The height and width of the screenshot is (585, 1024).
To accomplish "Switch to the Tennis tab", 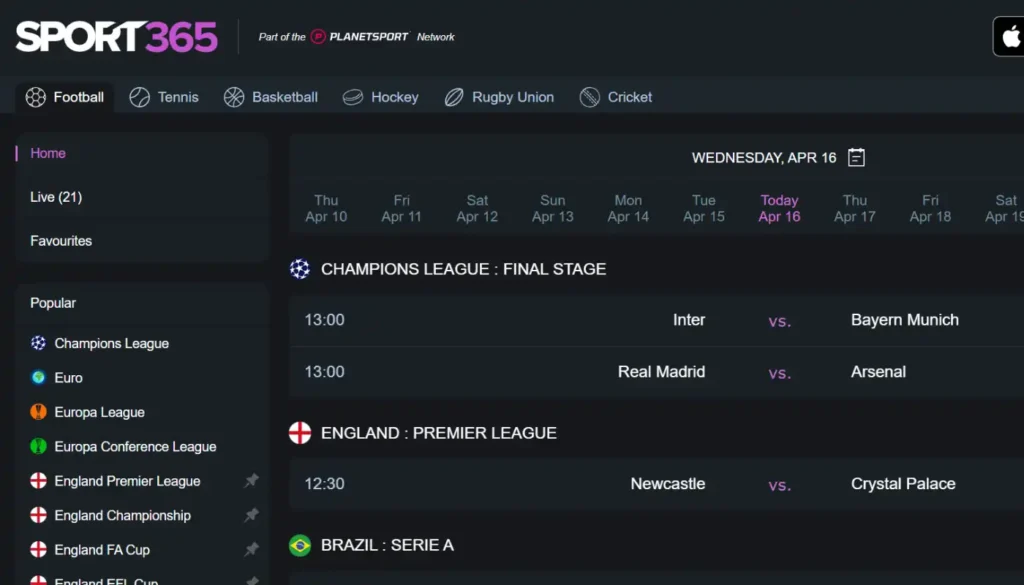I will pyautogui.click(x=164, y=97).
